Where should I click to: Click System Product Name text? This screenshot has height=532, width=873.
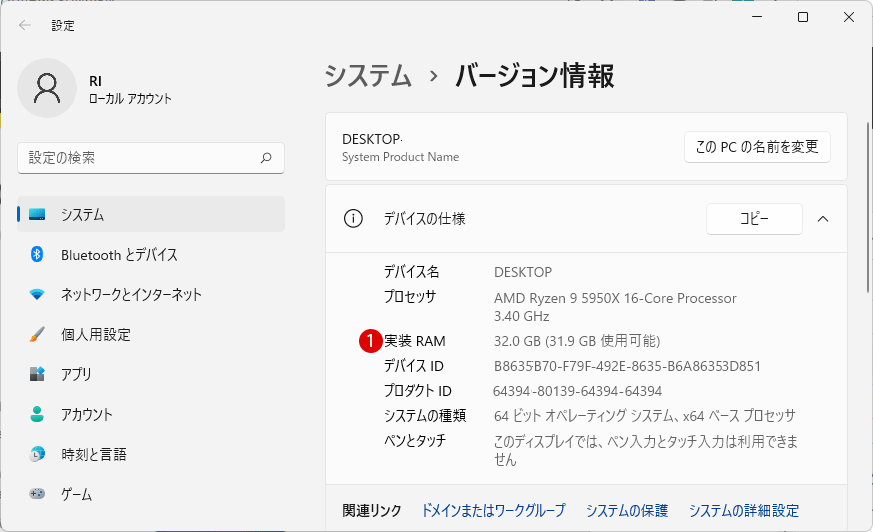400,157
